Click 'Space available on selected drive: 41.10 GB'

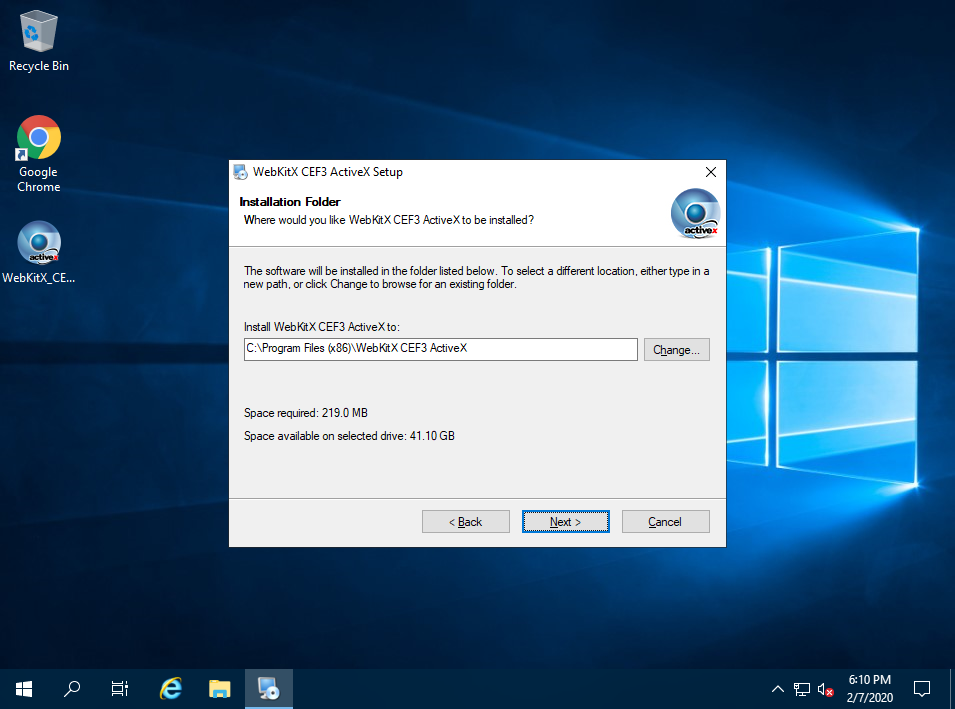(349, 436)
